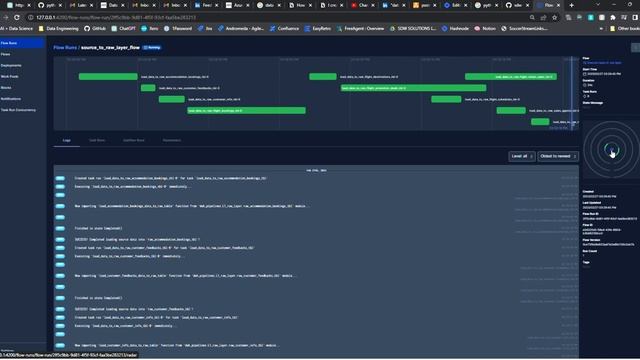Image resolution: width=640 pixels, height=360 pixels.
Task: Open the Oldest to newest sort dropdown
Action: [558, 156]
